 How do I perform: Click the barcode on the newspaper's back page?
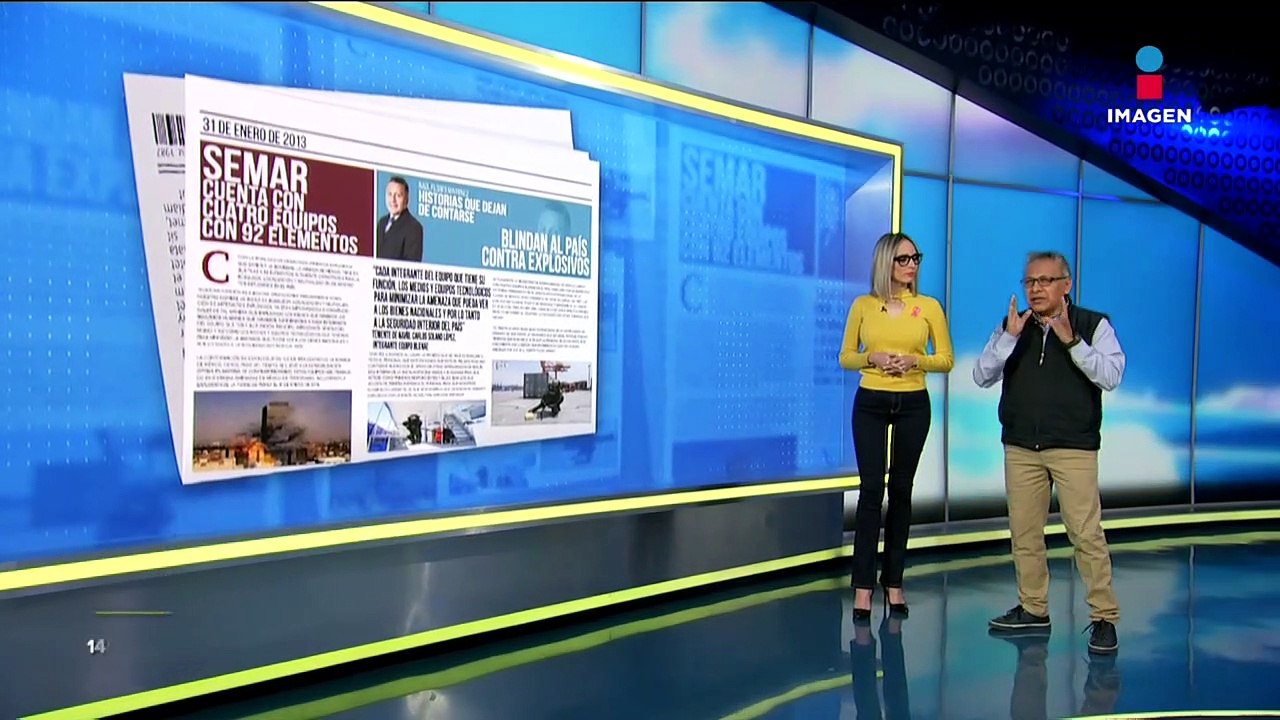[168, 130]
